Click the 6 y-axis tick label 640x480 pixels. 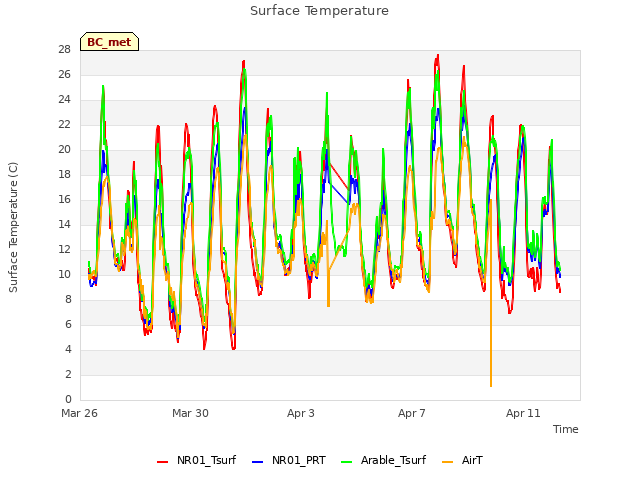68,324
